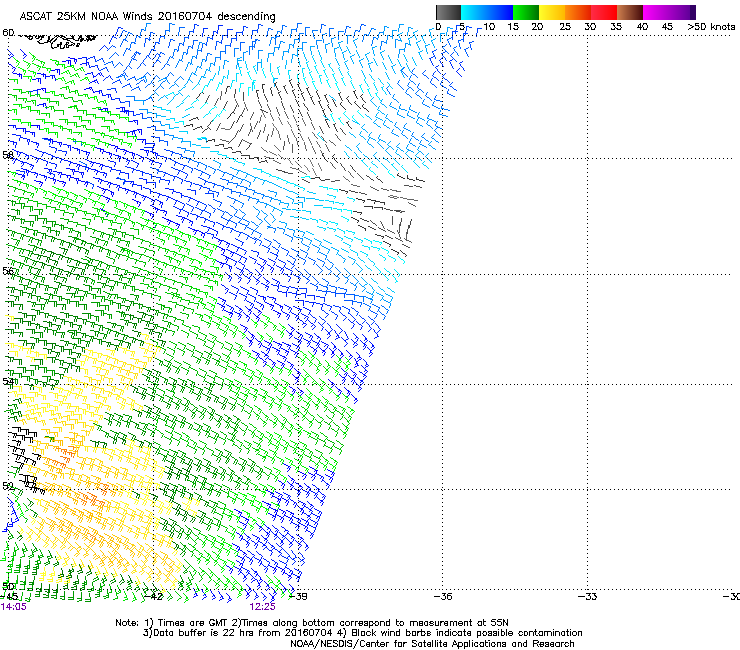The width and height of the screenshot is (740, 650).
Task: Click the purple "14:05" swath time label
Action: 13,607
